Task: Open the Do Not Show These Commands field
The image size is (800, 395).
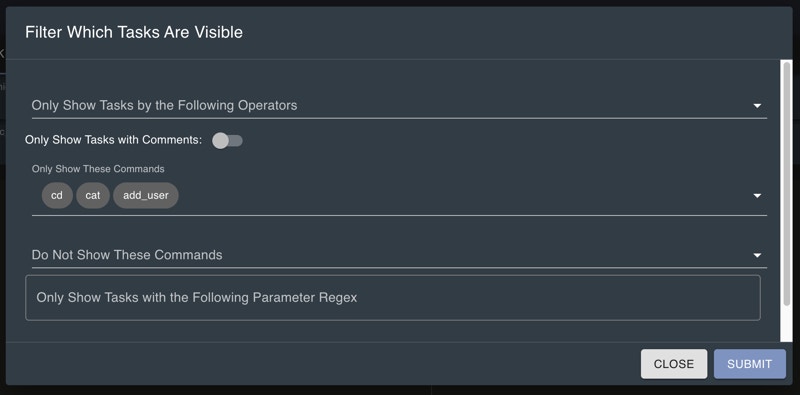Action: (x=399, y=255)
